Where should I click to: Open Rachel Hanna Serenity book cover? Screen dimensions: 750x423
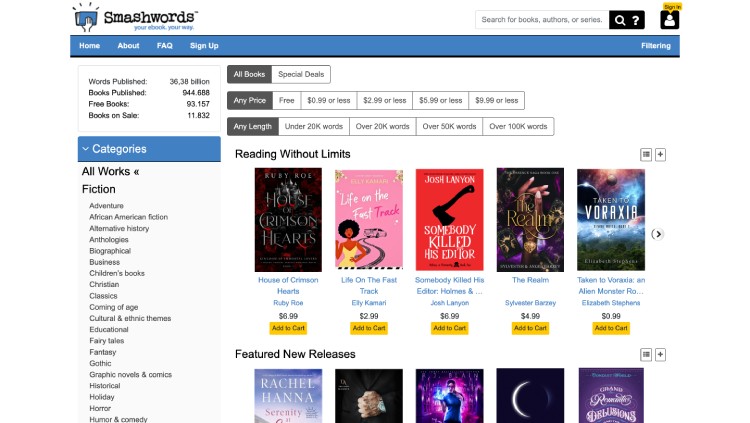288,396
